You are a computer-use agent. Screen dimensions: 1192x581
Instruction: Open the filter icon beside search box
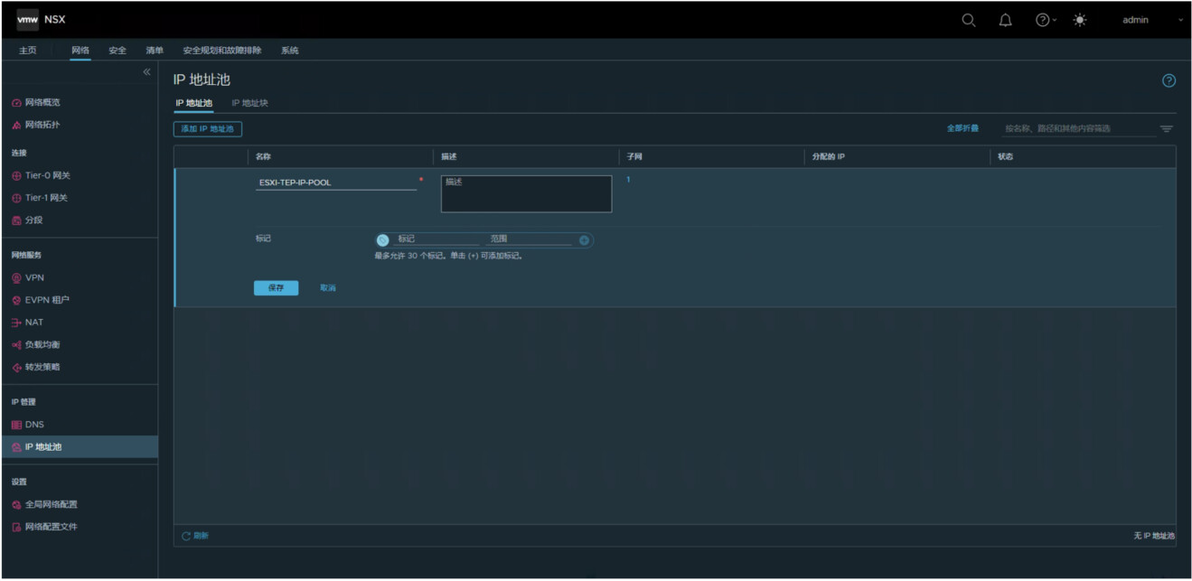point(1166,129)
